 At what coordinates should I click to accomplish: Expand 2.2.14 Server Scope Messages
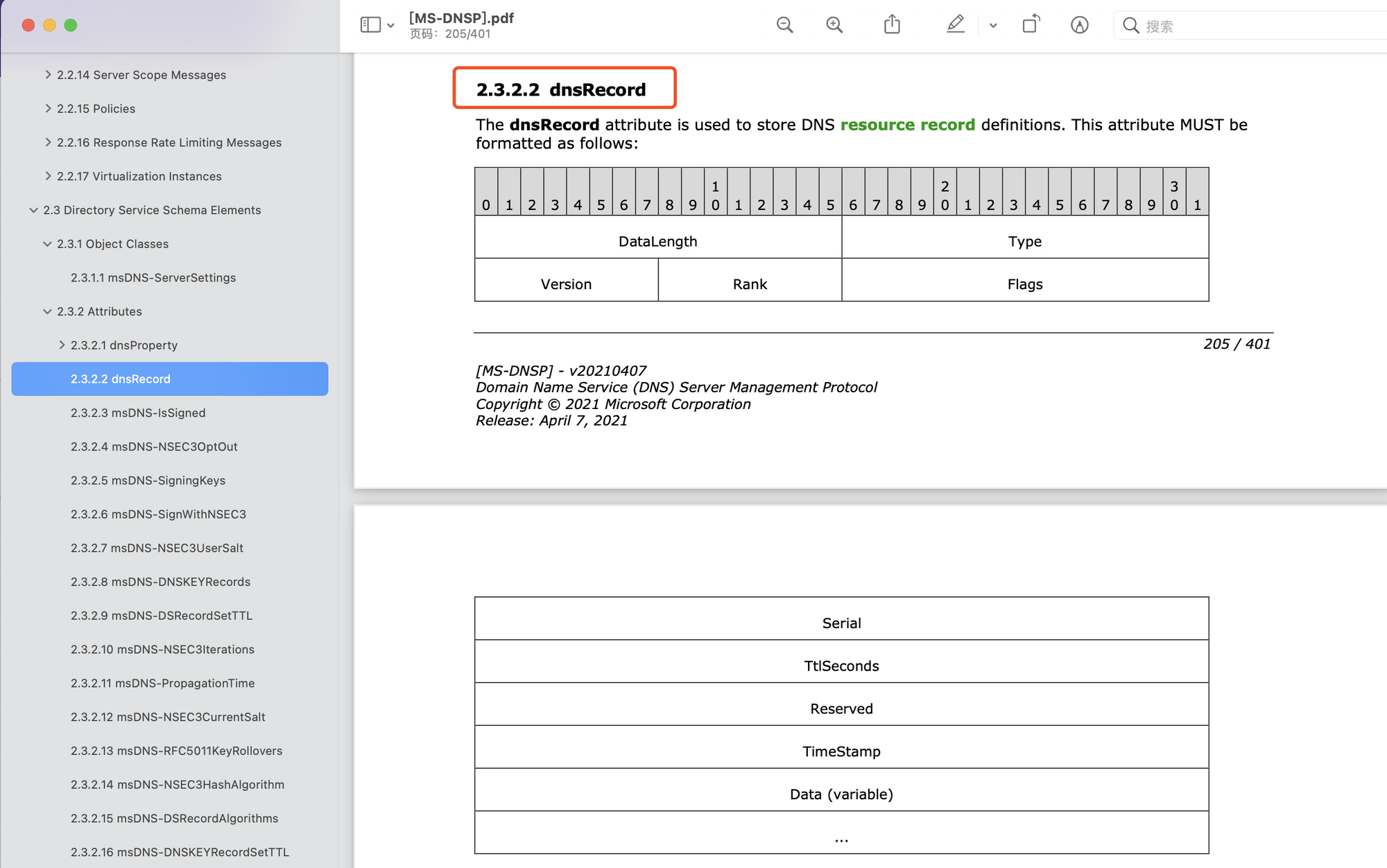click(48, 74)
